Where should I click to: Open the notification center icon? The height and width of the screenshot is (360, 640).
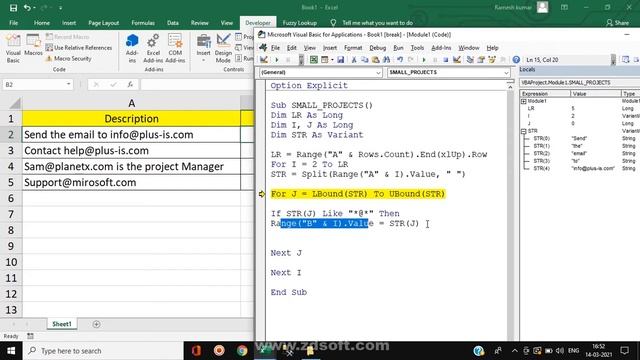624,351
